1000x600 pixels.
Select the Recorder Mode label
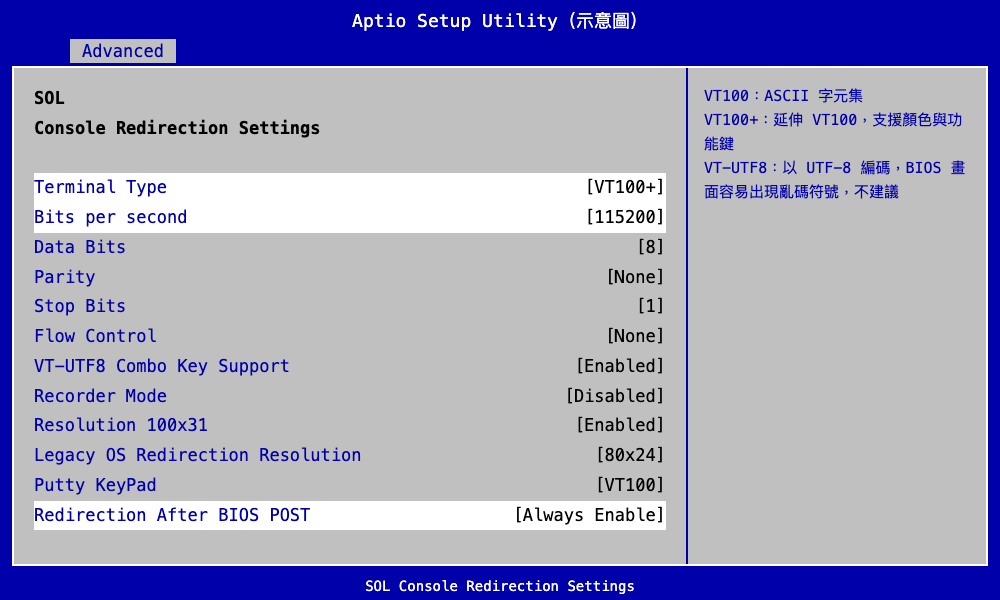click(100, 396)
